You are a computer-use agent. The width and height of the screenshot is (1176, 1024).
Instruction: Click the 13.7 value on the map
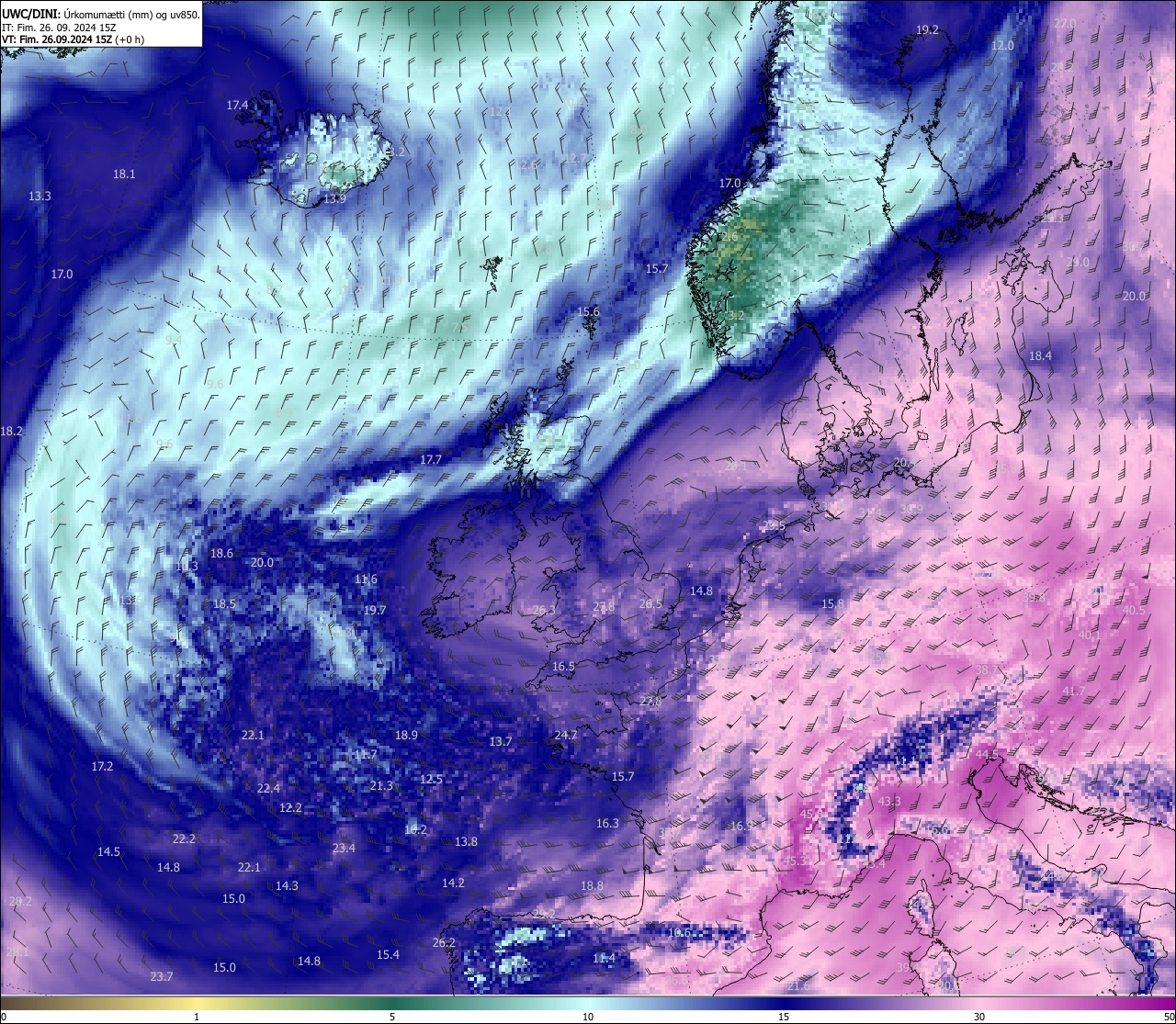pos(501,742)
